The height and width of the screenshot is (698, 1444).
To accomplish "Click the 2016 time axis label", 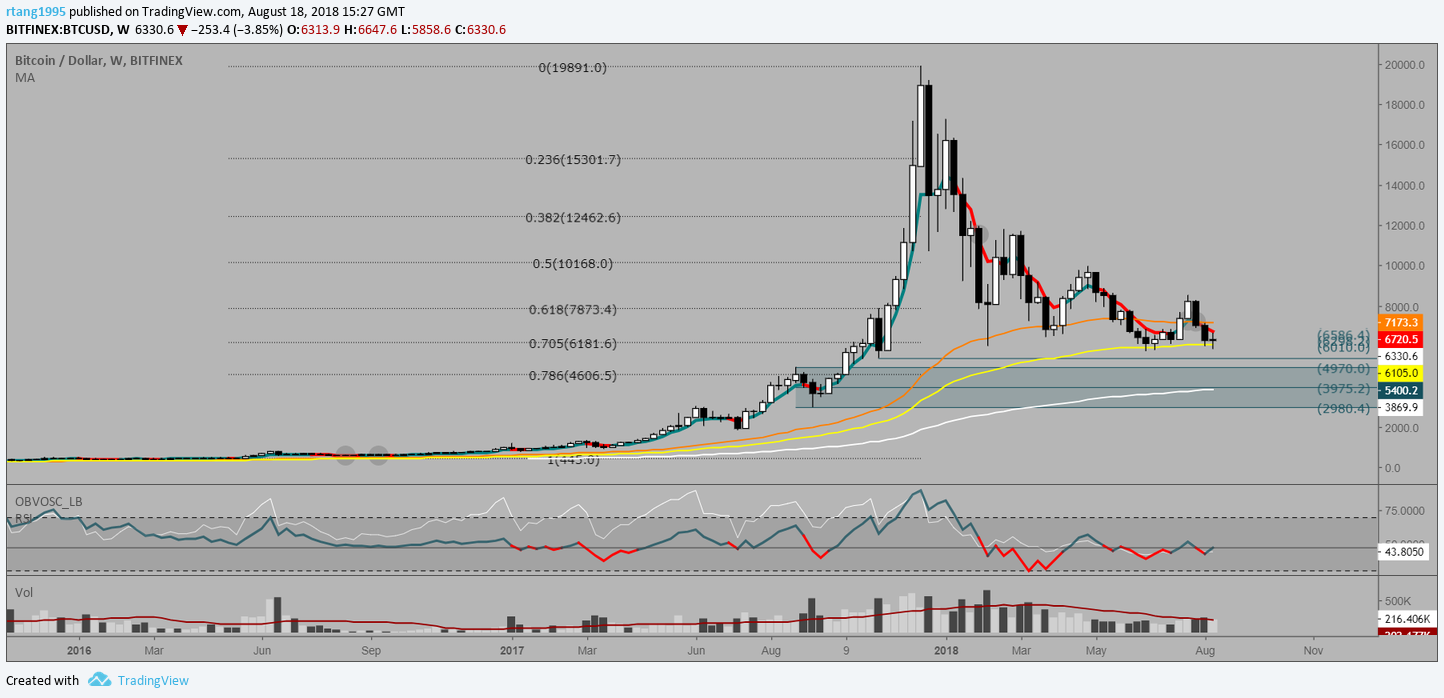I will pyautogui.click(x=79, y=650).
